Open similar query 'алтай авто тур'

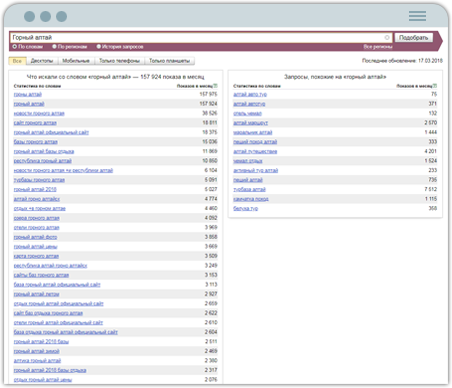click(250, 94)
